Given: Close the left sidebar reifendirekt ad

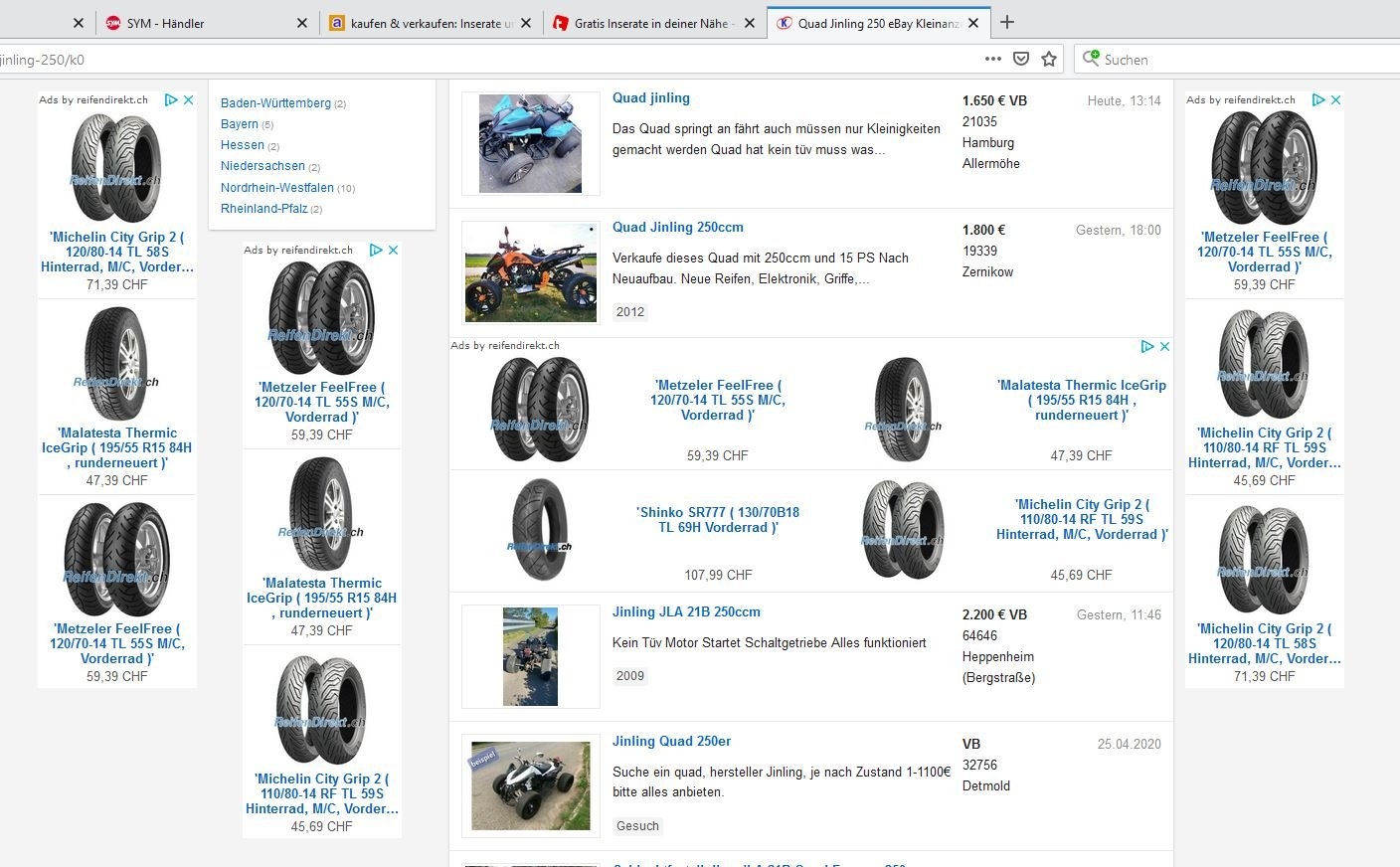Looking at the screenshot, I should [x=189, y=99].
